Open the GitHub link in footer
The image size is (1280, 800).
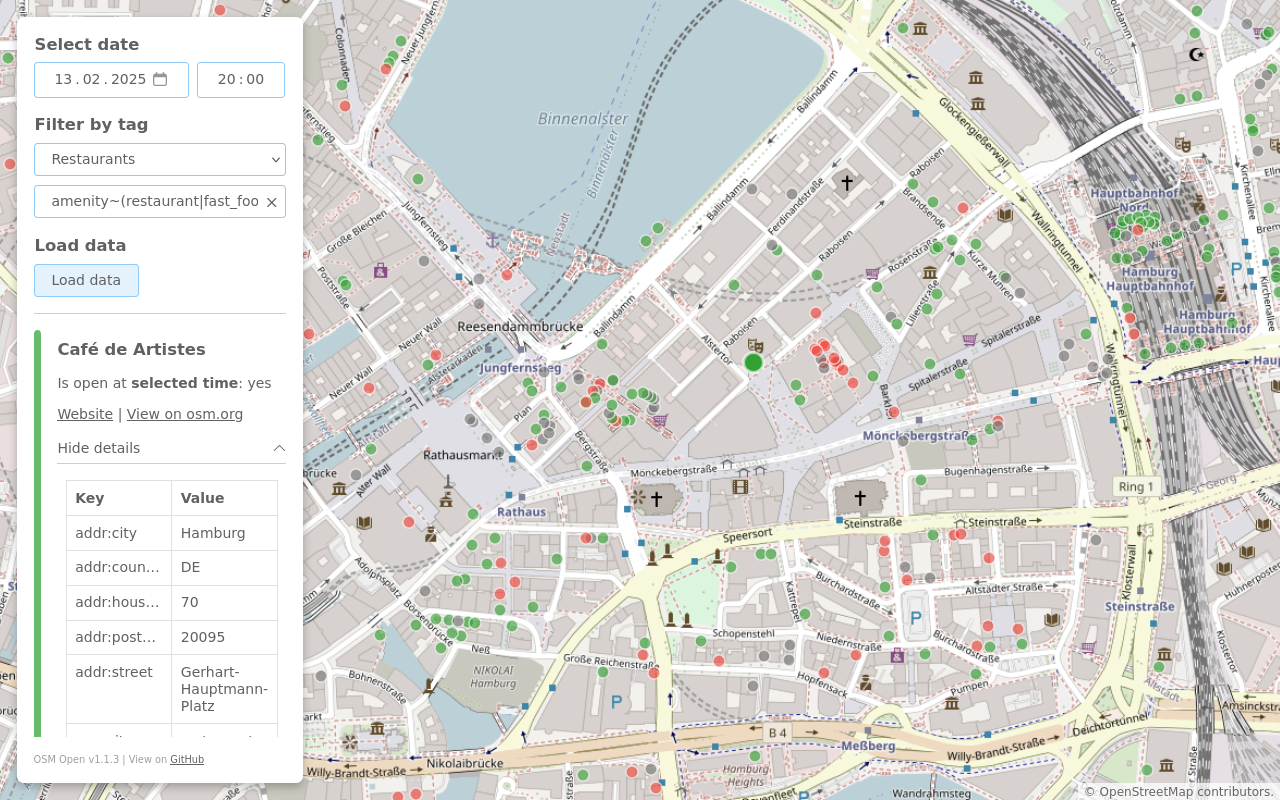(x=187, y=760)
